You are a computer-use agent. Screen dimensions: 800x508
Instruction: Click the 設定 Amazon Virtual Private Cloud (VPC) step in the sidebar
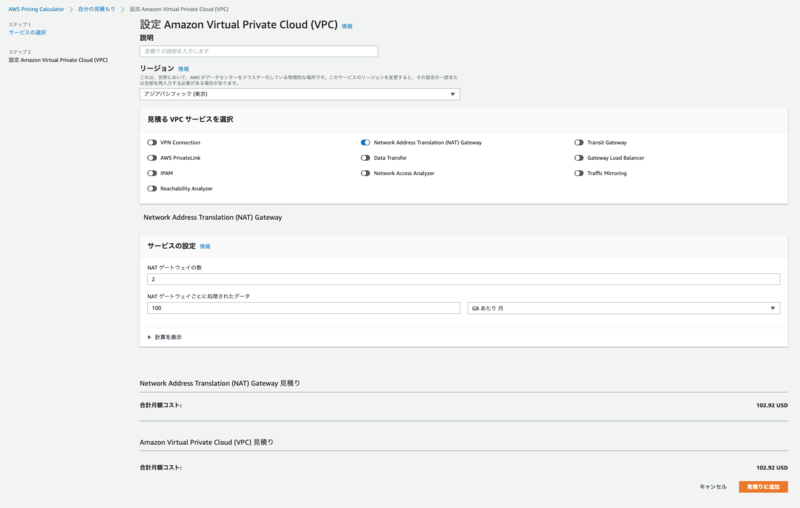click(58, 60)
